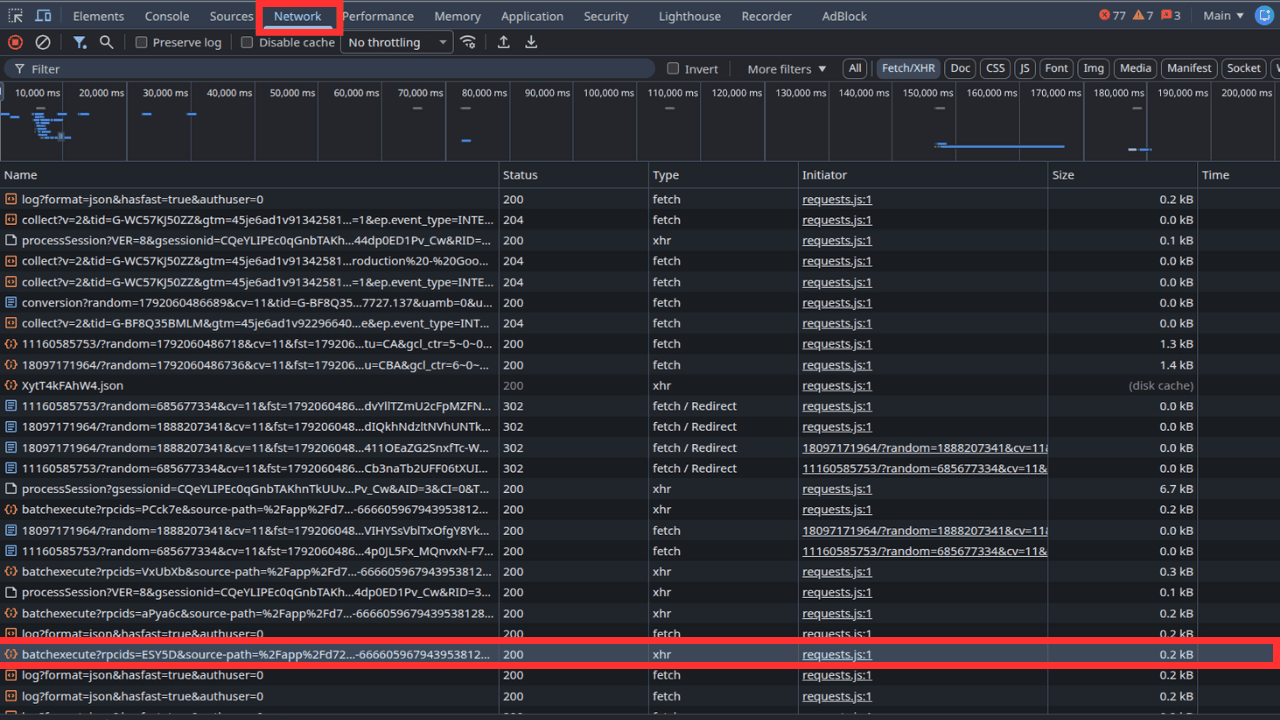Select the batchexecute?rpcids=aPya6c request row
Image resolution: width=1280 pixels, height=720 pixels.
640,614
